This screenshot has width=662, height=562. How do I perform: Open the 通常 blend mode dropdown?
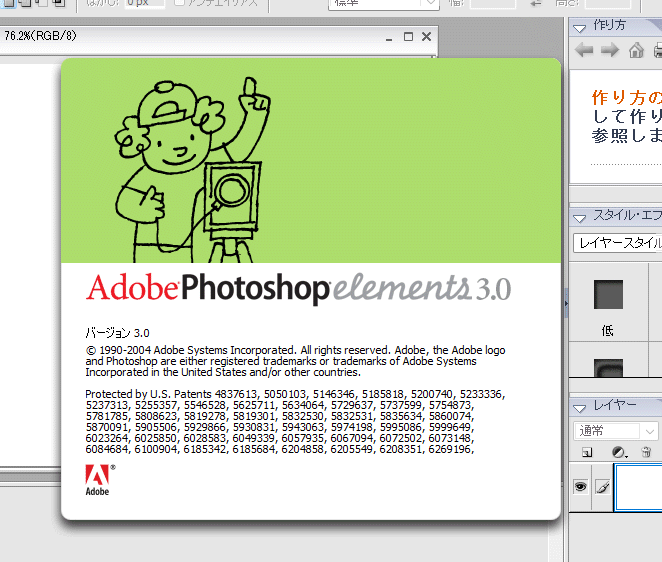point(616,431)
